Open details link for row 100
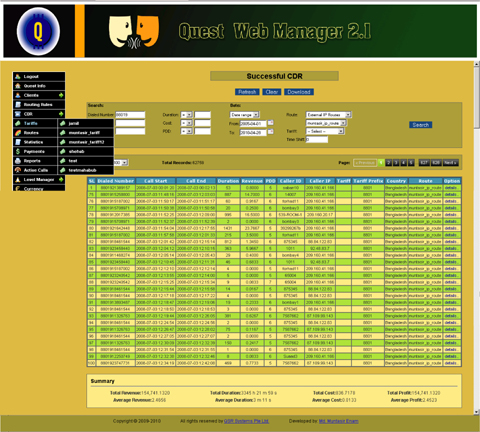The image size is (480, 432). tap(451, 363)
